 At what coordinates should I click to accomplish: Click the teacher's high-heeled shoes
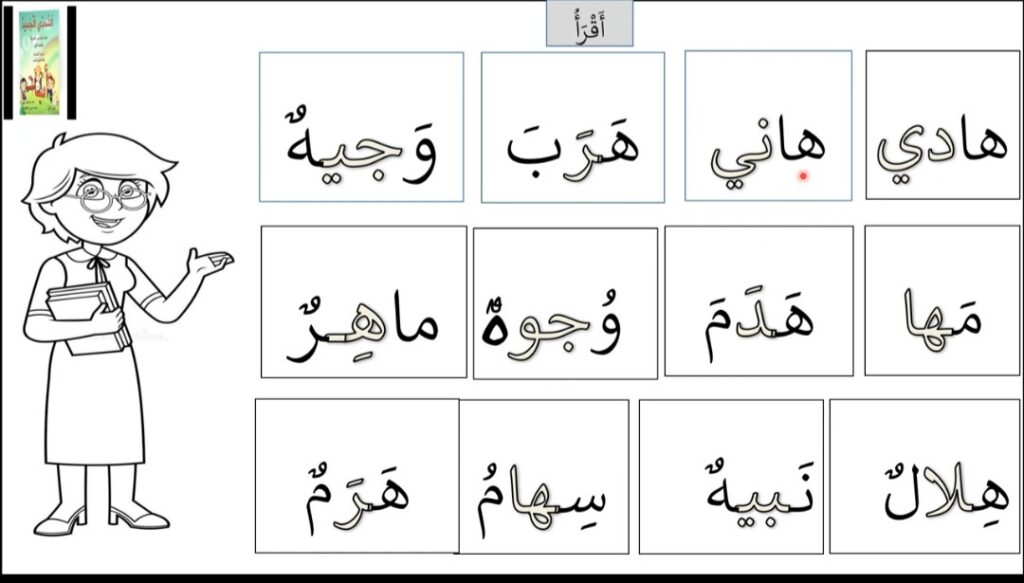click(100, 518)
